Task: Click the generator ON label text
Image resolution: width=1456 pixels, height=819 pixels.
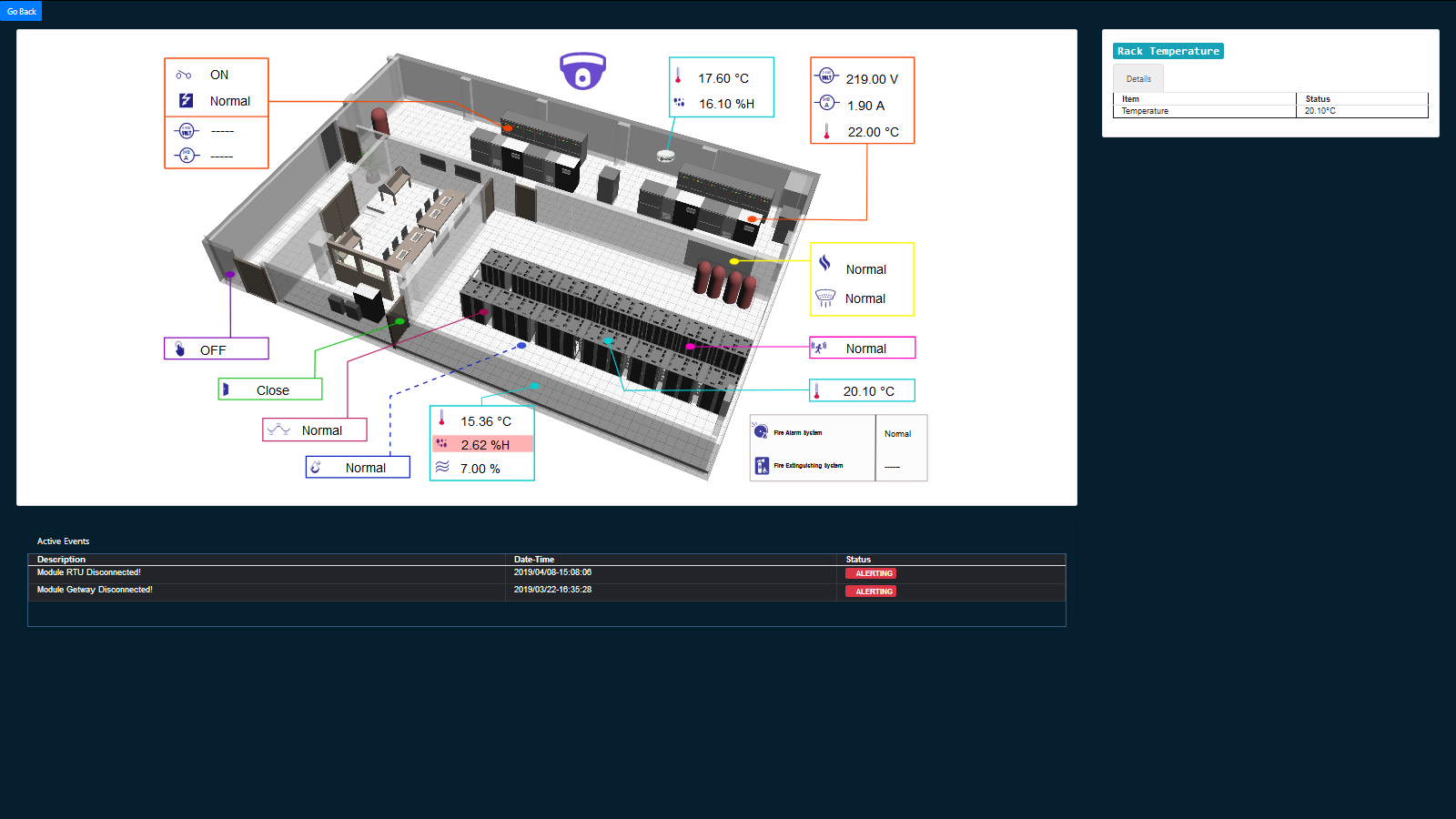Action: click(x=219, y=75)
